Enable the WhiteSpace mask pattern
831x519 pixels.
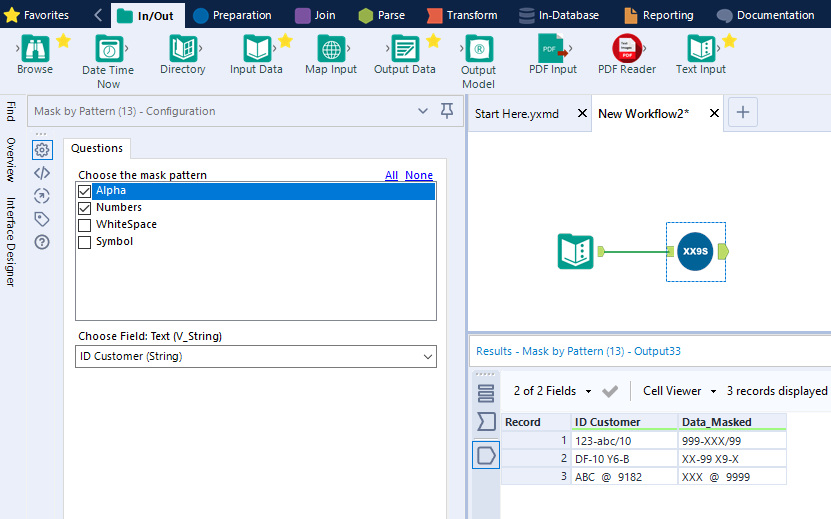click(84, 225)
